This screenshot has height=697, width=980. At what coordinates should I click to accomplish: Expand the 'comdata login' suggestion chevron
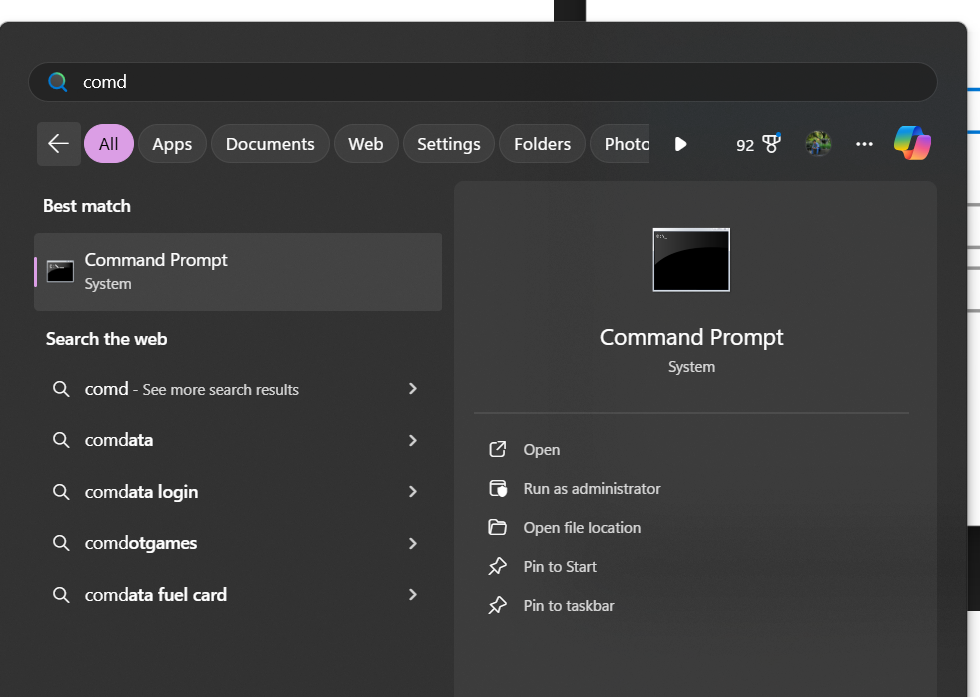(413, 492)
